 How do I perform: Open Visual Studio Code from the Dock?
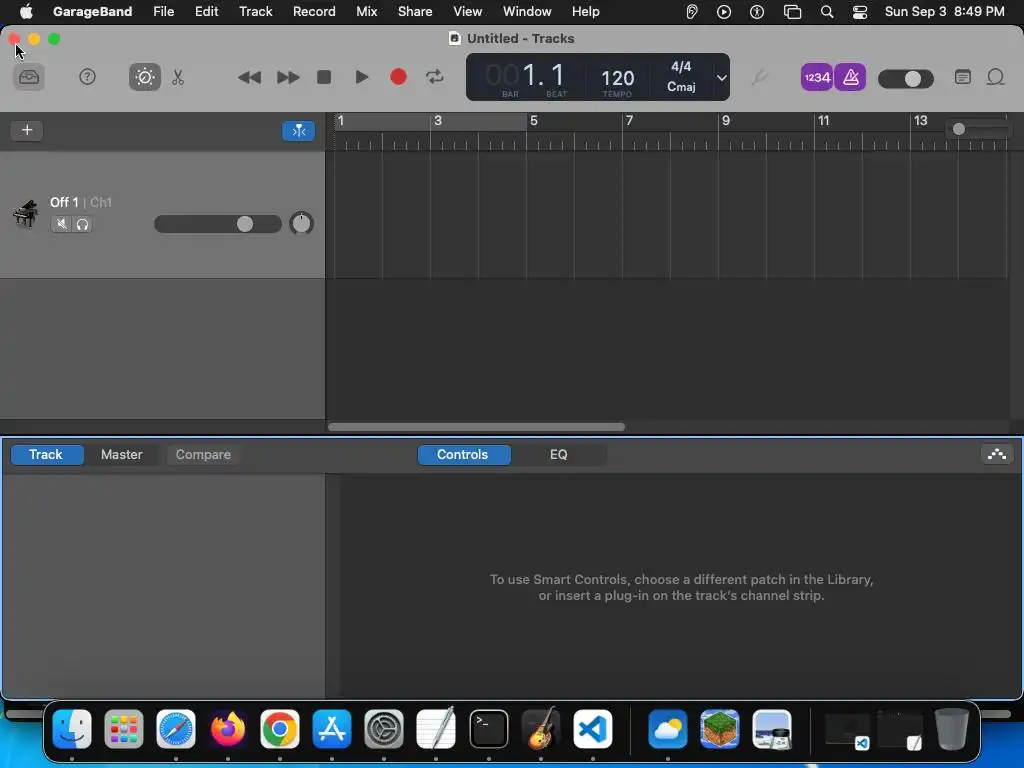[x=592, y=729]
